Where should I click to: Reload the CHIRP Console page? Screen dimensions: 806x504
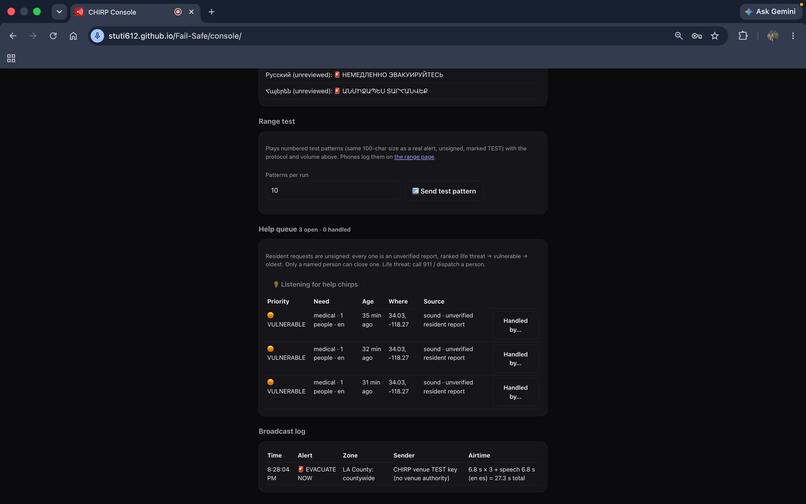53,36
